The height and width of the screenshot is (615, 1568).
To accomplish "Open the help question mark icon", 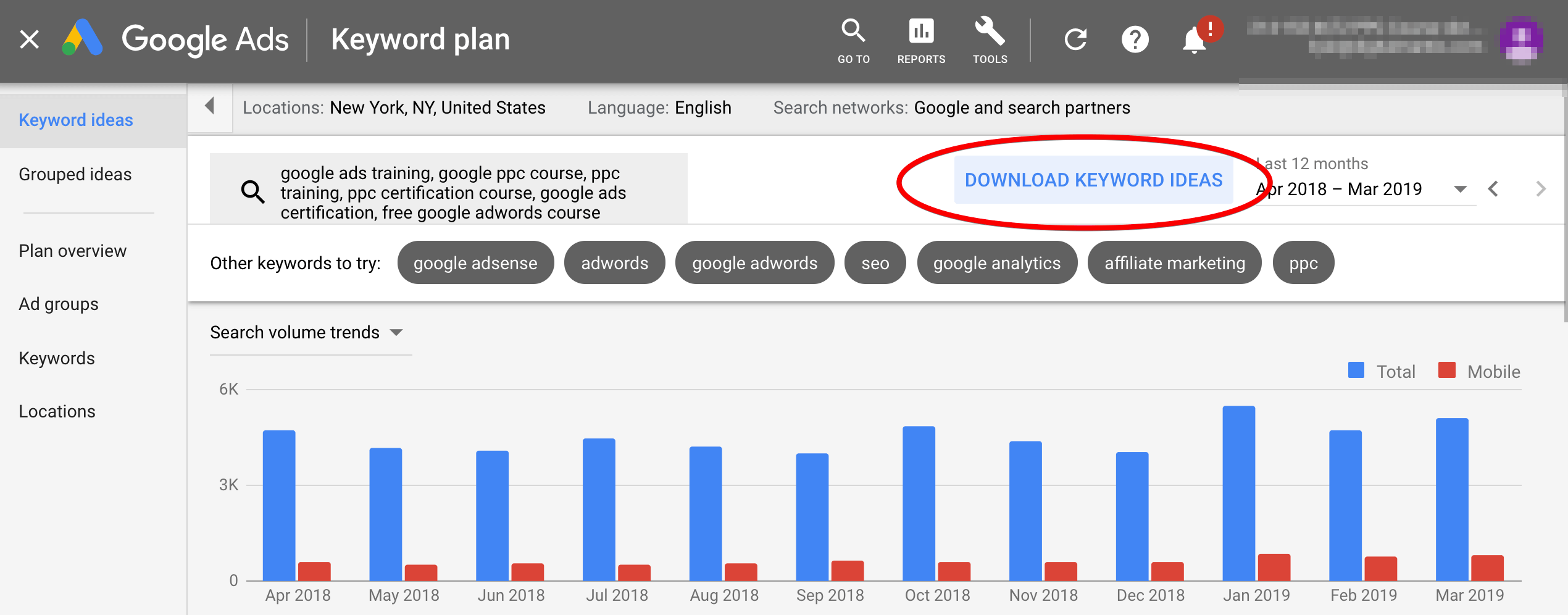I will click(1135, 40).
